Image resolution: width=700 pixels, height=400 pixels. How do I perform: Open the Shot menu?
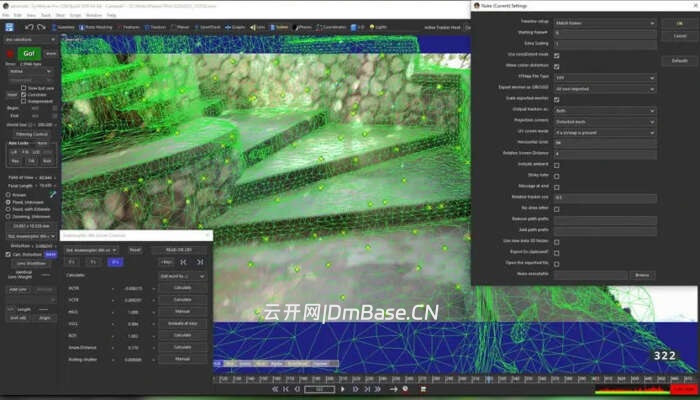[x=60, y=15]
